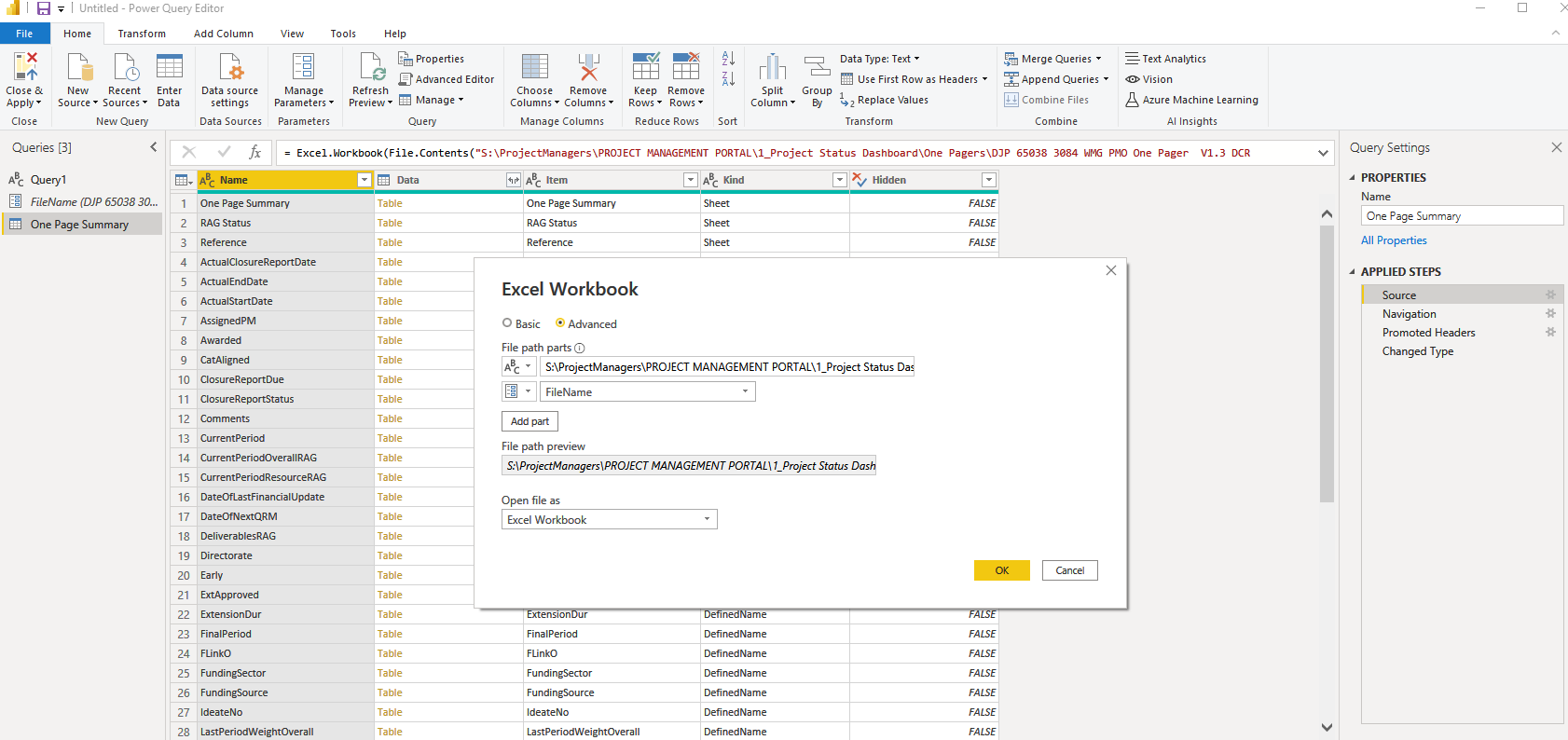Cancel the Excel Workbook dialog
This screenshot has width=1568, height=740.
(x=1070, y=570)
